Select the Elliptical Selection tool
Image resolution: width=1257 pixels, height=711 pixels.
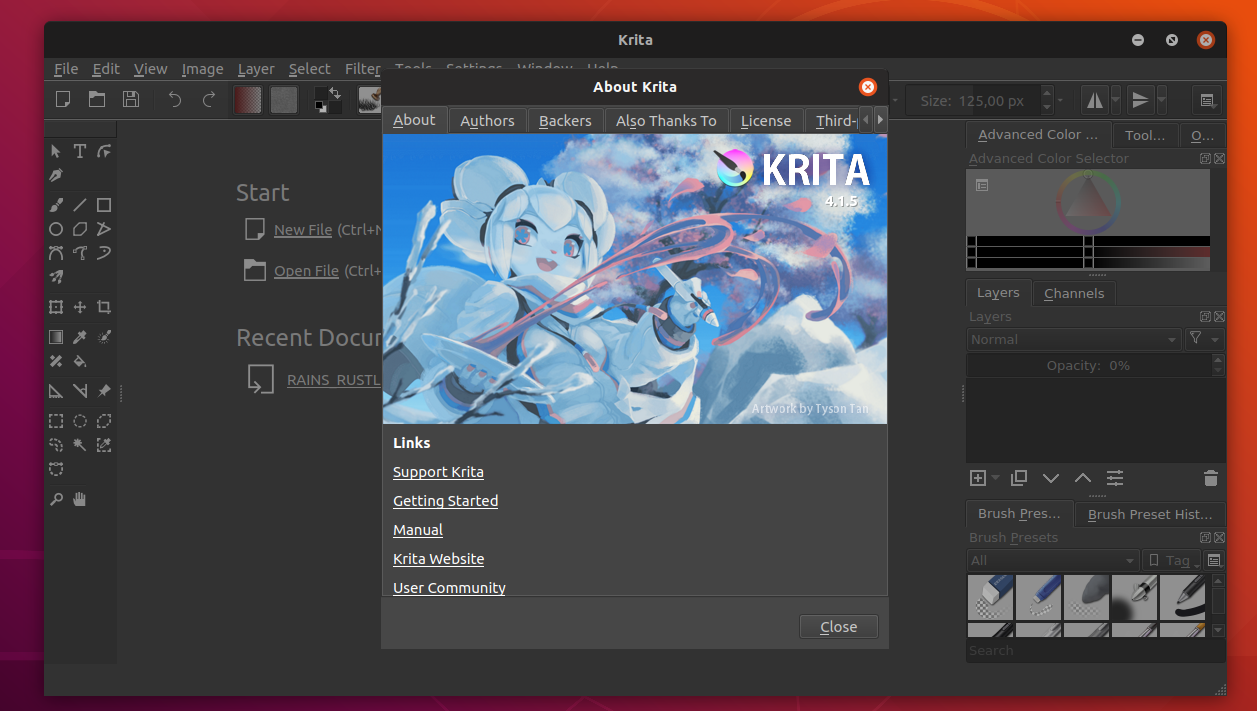(80, 421)
